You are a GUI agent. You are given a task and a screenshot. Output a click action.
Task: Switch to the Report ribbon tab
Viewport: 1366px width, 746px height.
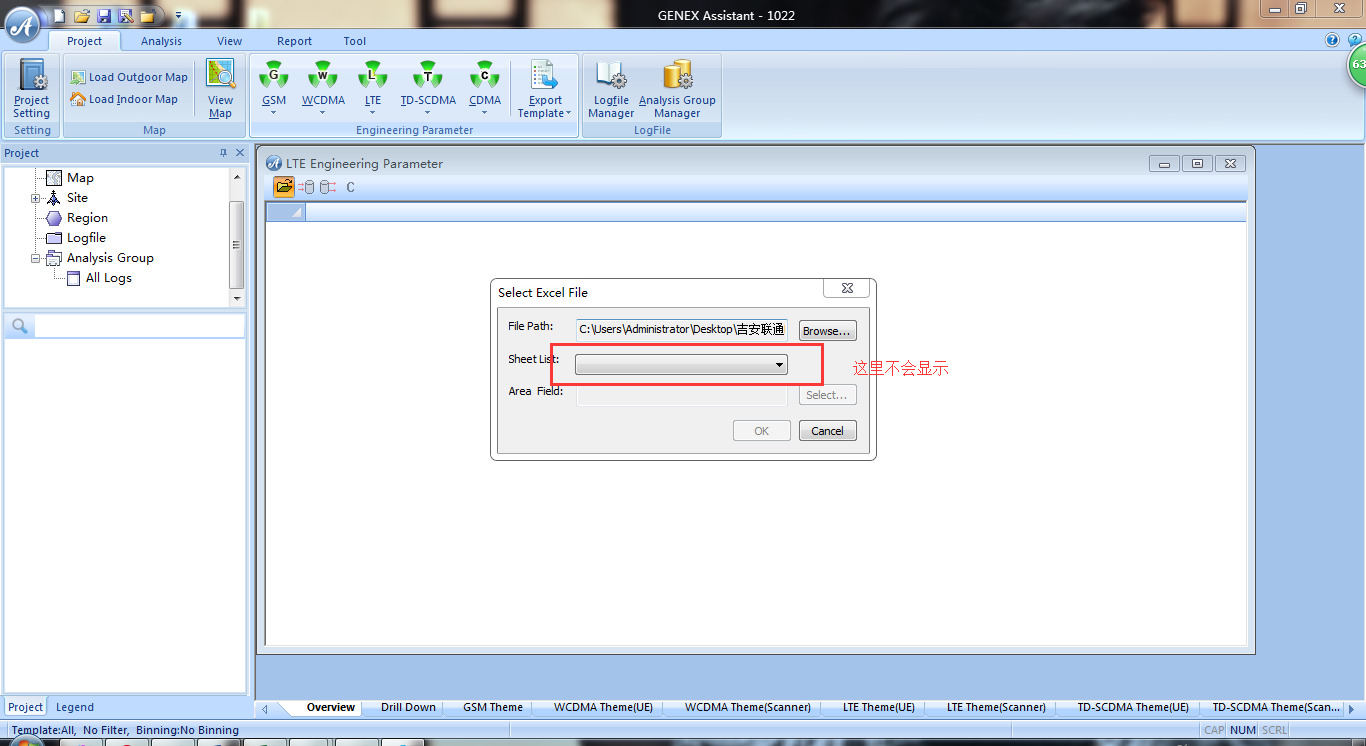pyautogui.click(x=294, y=41)
